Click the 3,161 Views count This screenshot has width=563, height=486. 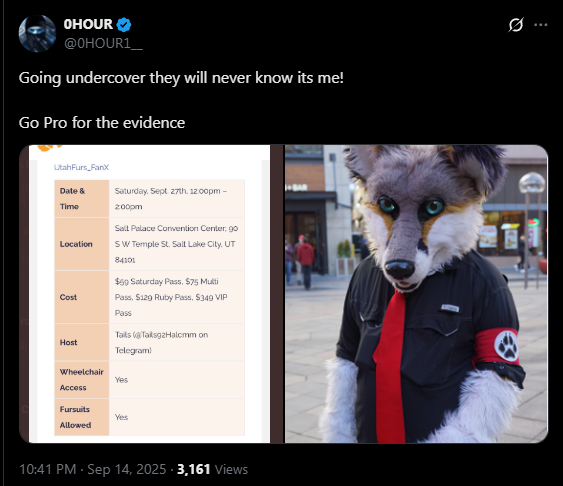pos(212,469)
